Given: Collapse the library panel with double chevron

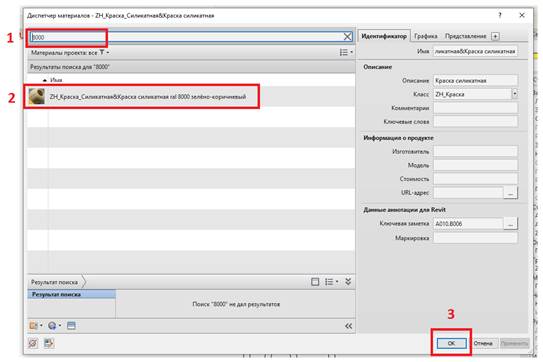Looking at the screenshot, I should [x=348, y=282].
